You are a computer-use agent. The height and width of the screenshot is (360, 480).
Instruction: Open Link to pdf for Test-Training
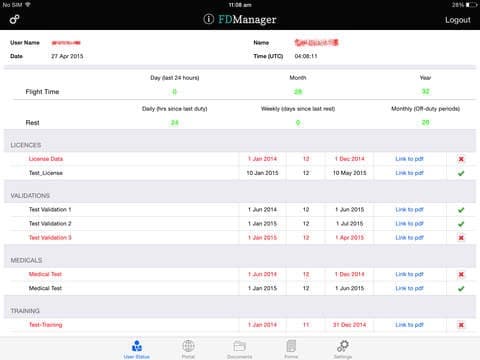click(409, 325)
